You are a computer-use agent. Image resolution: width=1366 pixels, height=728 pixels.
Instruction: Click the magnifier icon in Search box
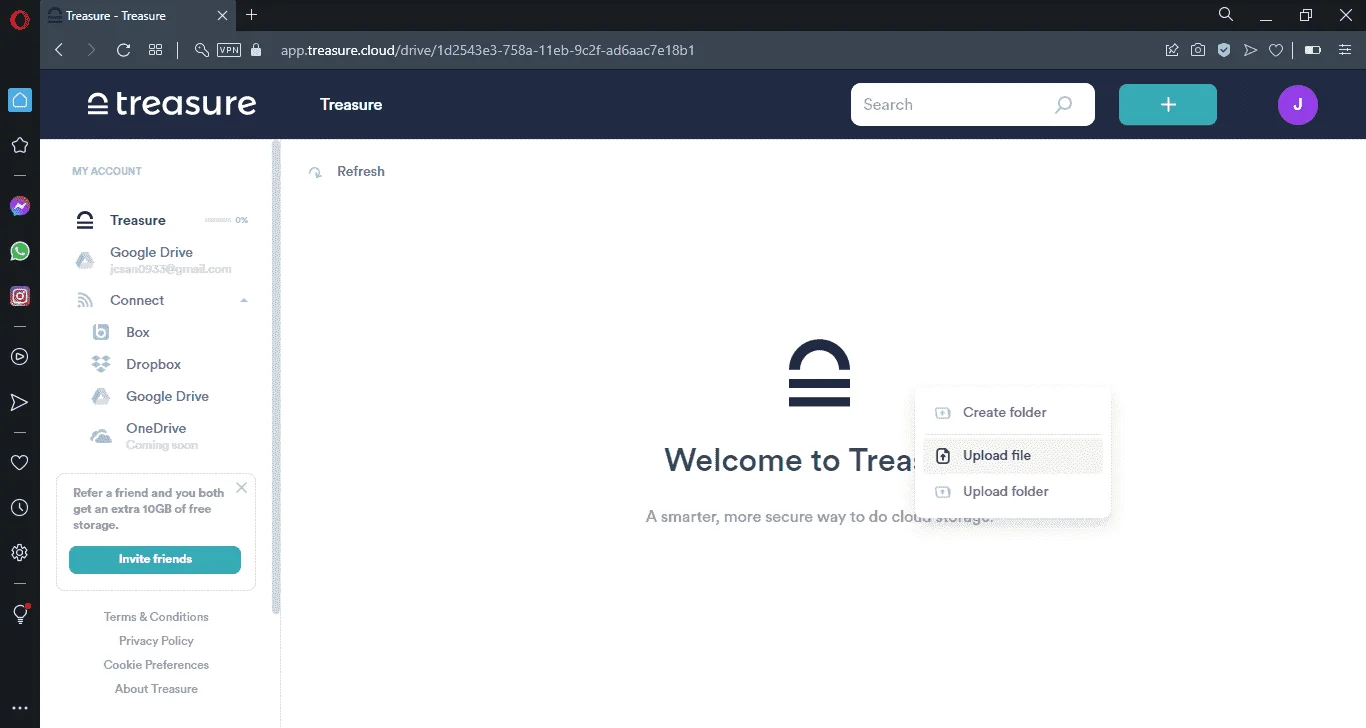click(x=1063, y=104)
